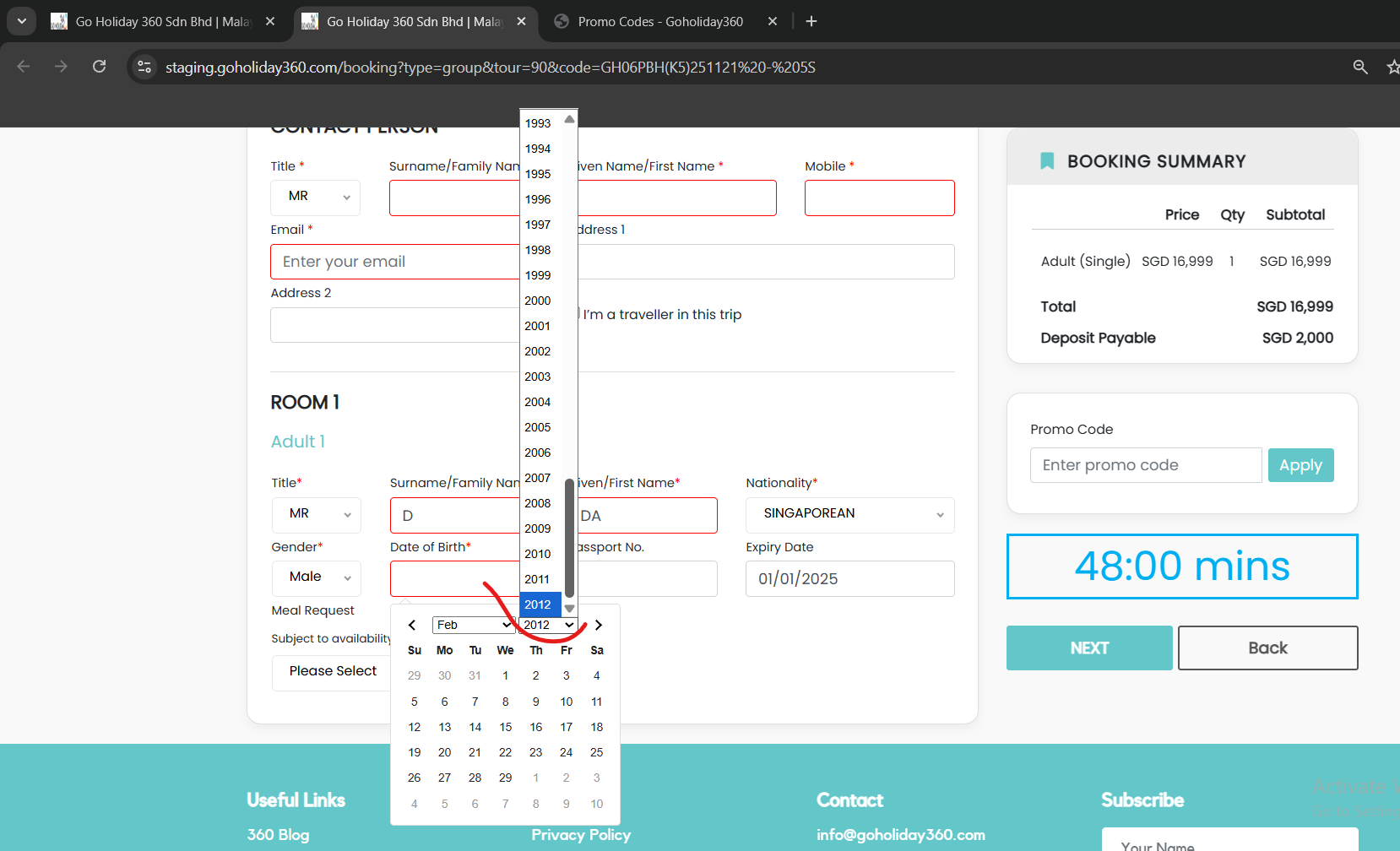The image size is (1400, 851).
Task: Open the month dropdown showing Feb
Action: click(473, 626)
